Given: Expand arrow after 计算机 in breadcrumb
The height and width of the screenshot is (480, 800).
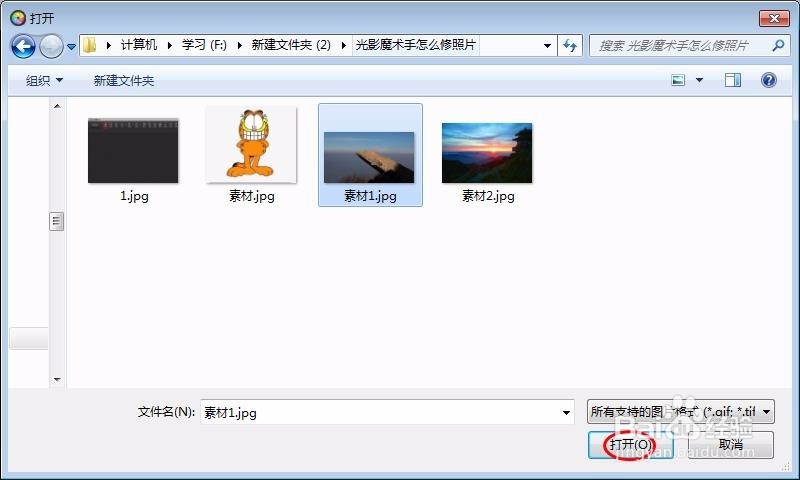Looking at the screenshot, I should pos(169,45).
